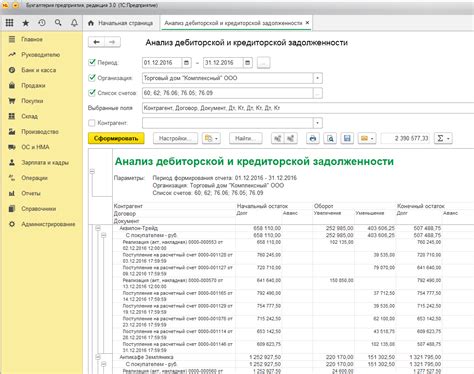
Task: Click the start date field 01.12.2016
Action: pos(162,63)
